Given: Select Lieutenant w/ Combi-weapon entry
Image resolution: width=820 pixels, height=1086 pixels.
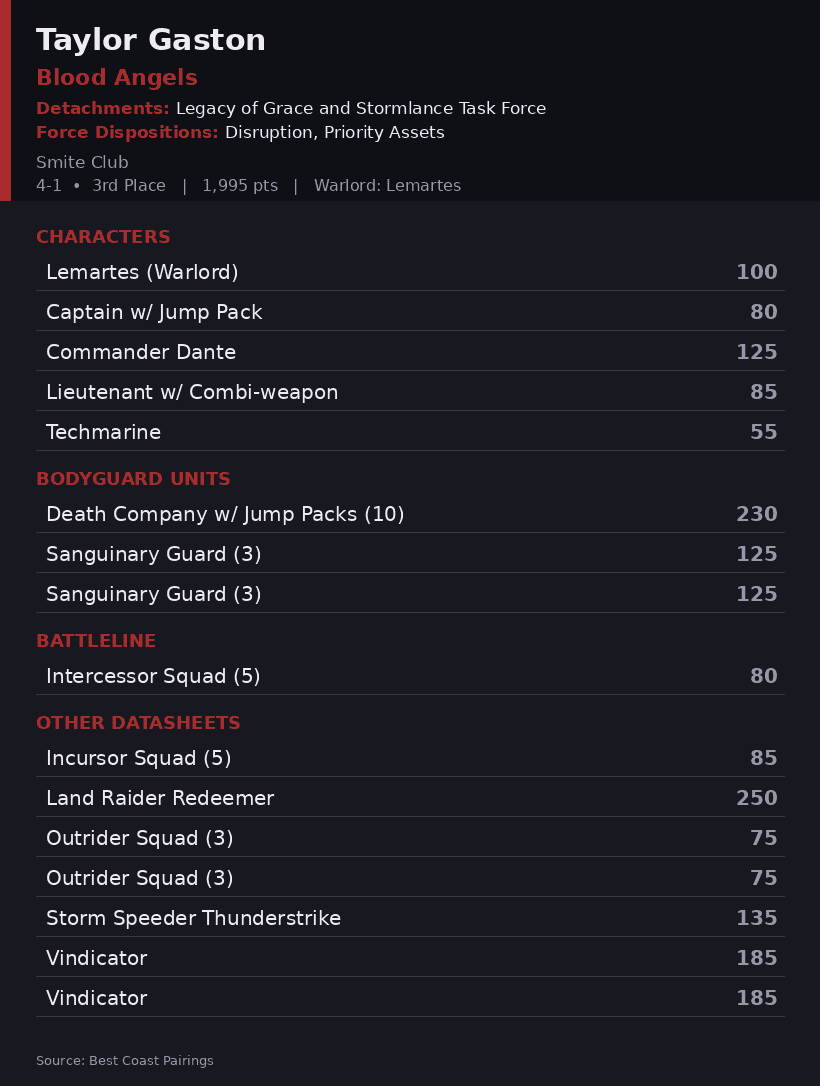Looking at the screenshot, I should (x=410, y=392).
